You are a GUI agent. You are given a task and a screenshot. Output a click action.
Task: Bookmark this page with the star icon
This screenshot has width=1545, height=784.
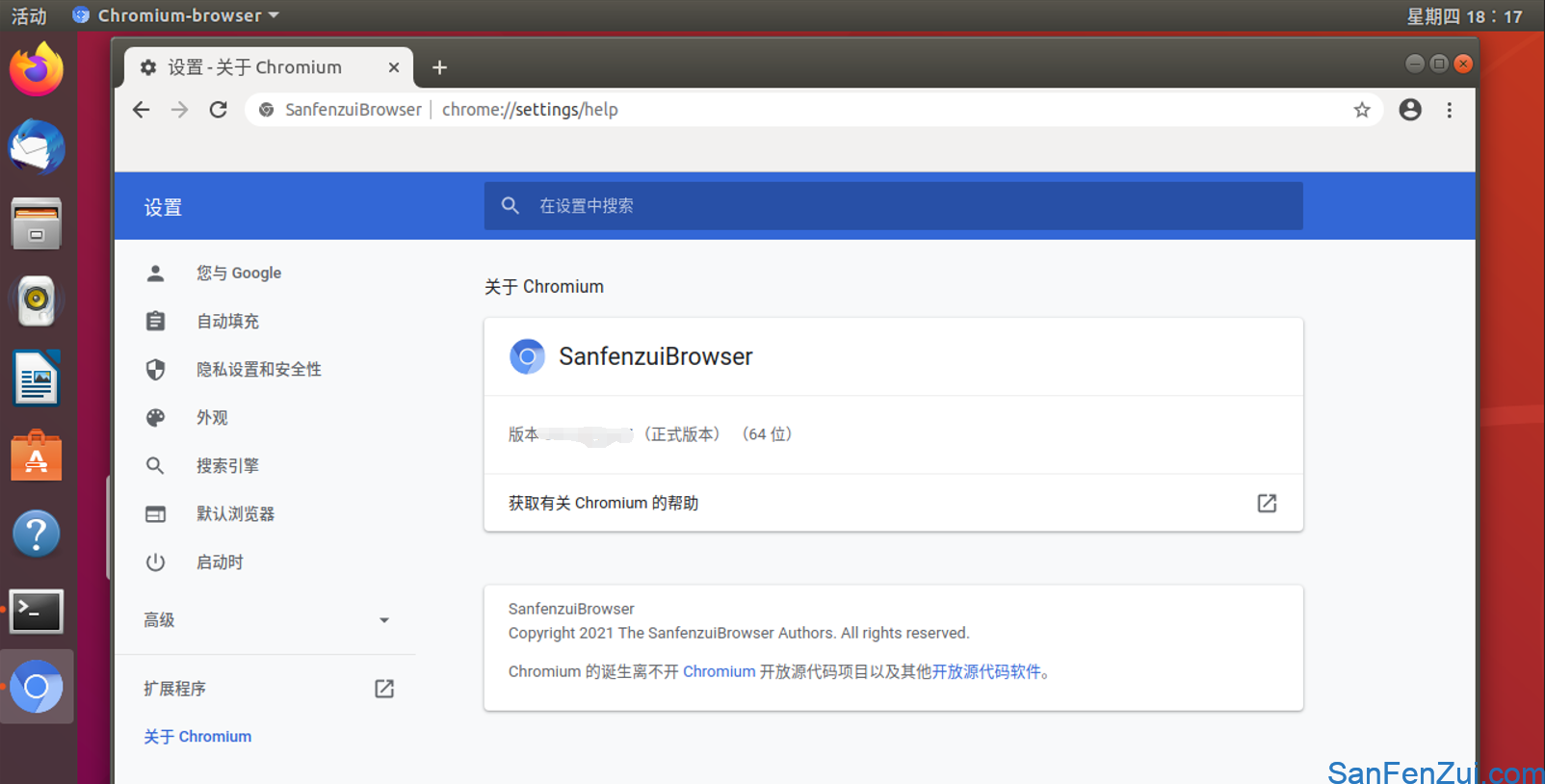[1361, 110]
